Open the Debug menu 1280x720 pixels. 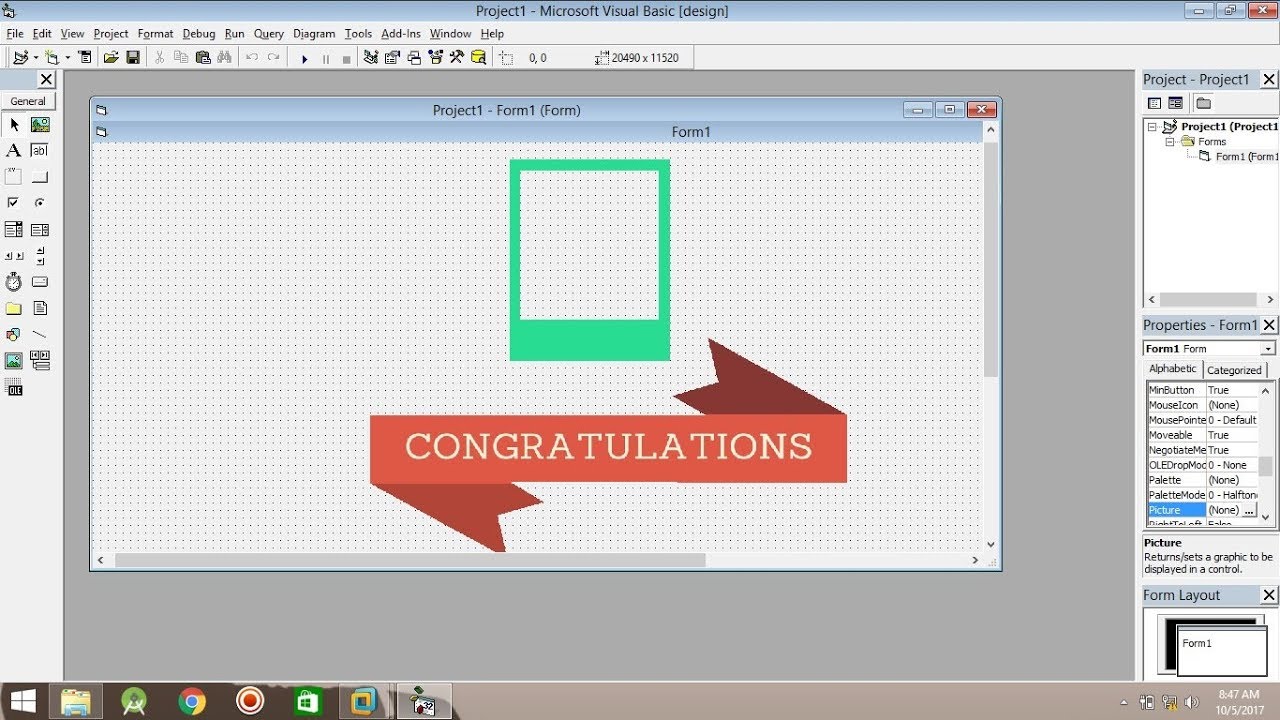(x=199, y=34)
